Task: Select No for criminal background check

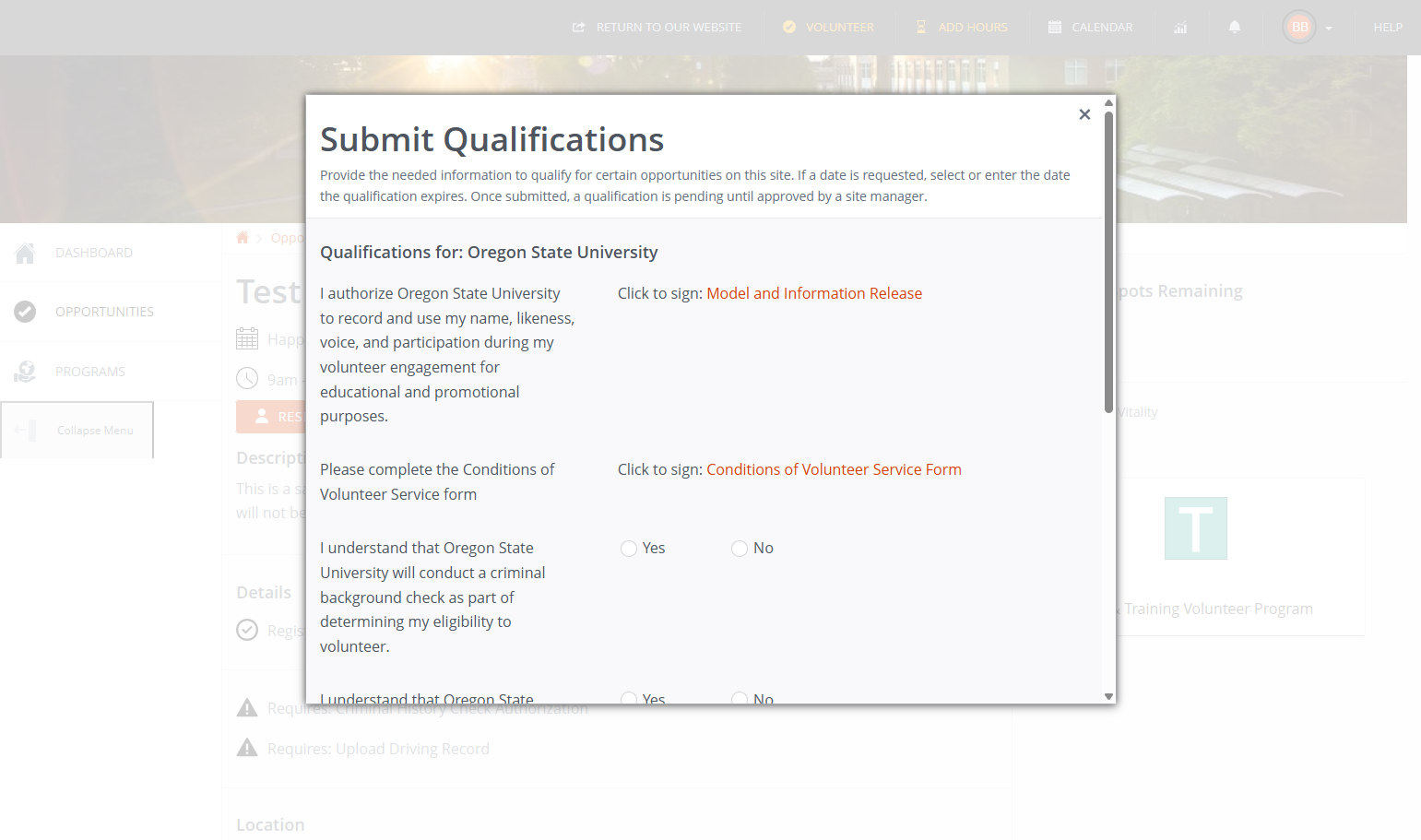Action: (740, 549)
